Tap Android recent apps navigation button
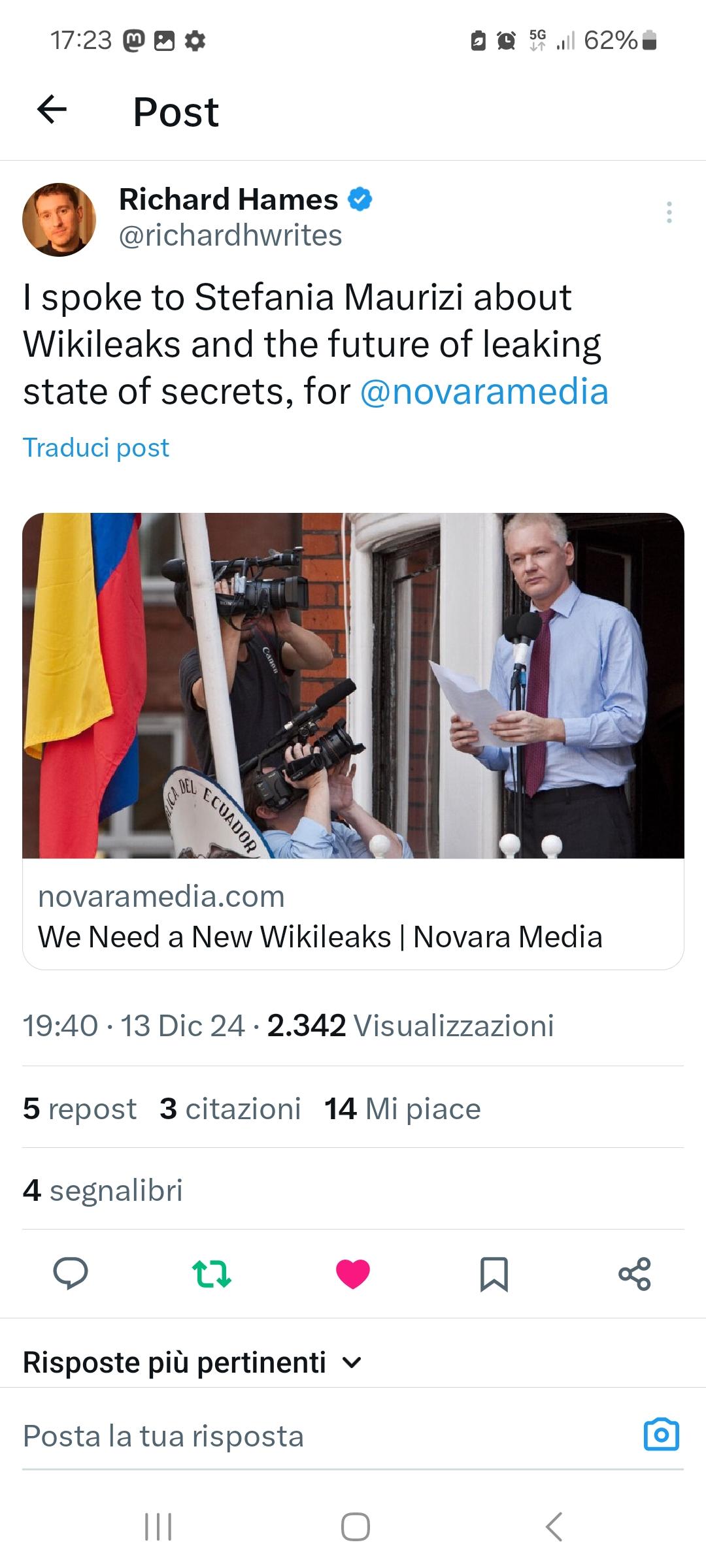706x1568 pixels. click(158, 1527)
